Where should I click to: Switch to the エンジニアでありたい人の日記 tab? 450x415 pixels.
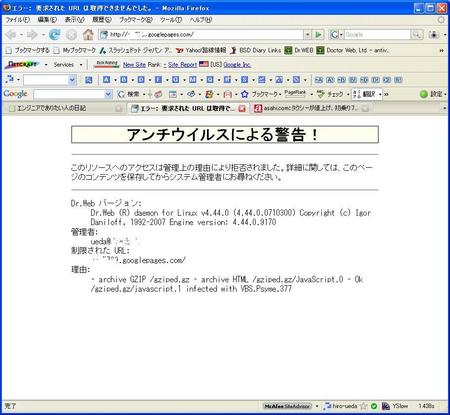point(65,108)
